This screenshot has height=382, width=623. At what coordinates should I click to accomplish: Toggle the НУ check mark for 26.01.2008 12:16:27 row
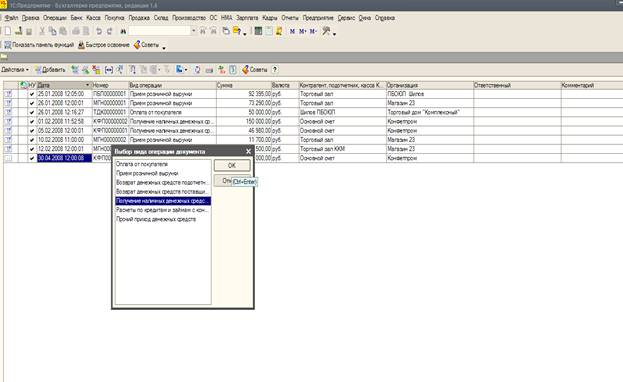click(32, 112)
